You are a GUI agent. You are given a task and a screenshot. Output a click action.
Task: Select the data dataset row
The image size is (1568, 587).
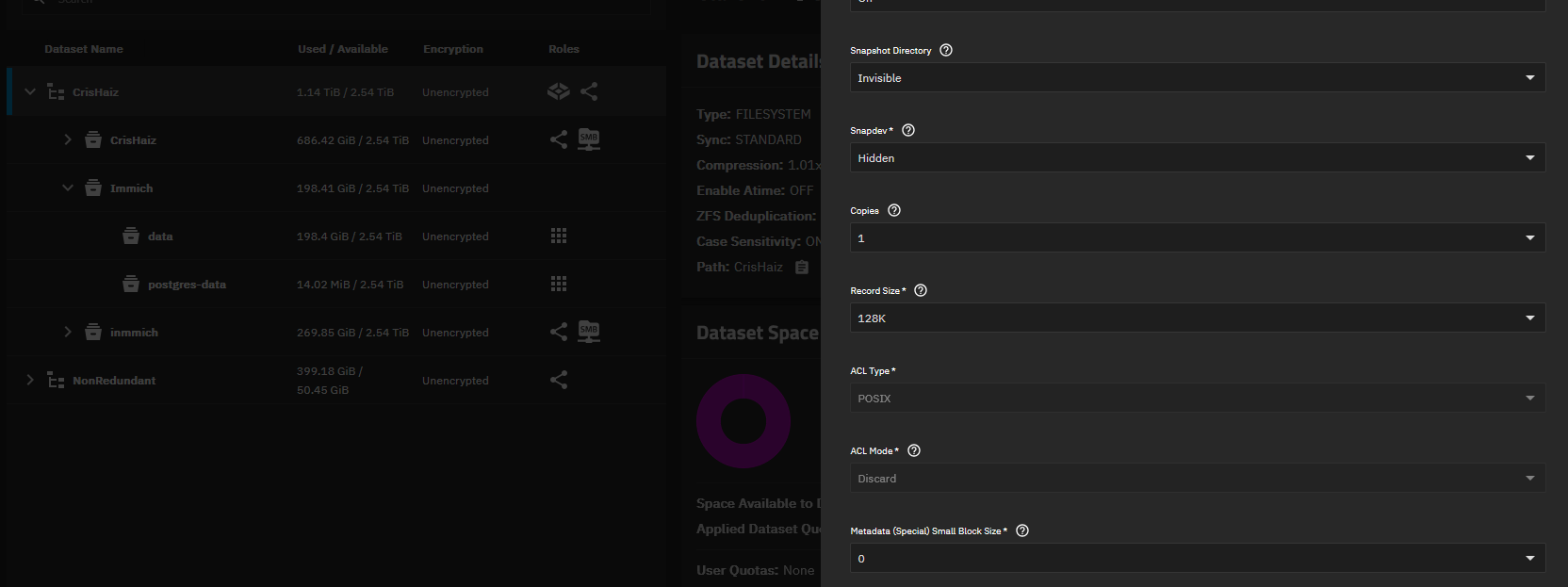[160, 236]
